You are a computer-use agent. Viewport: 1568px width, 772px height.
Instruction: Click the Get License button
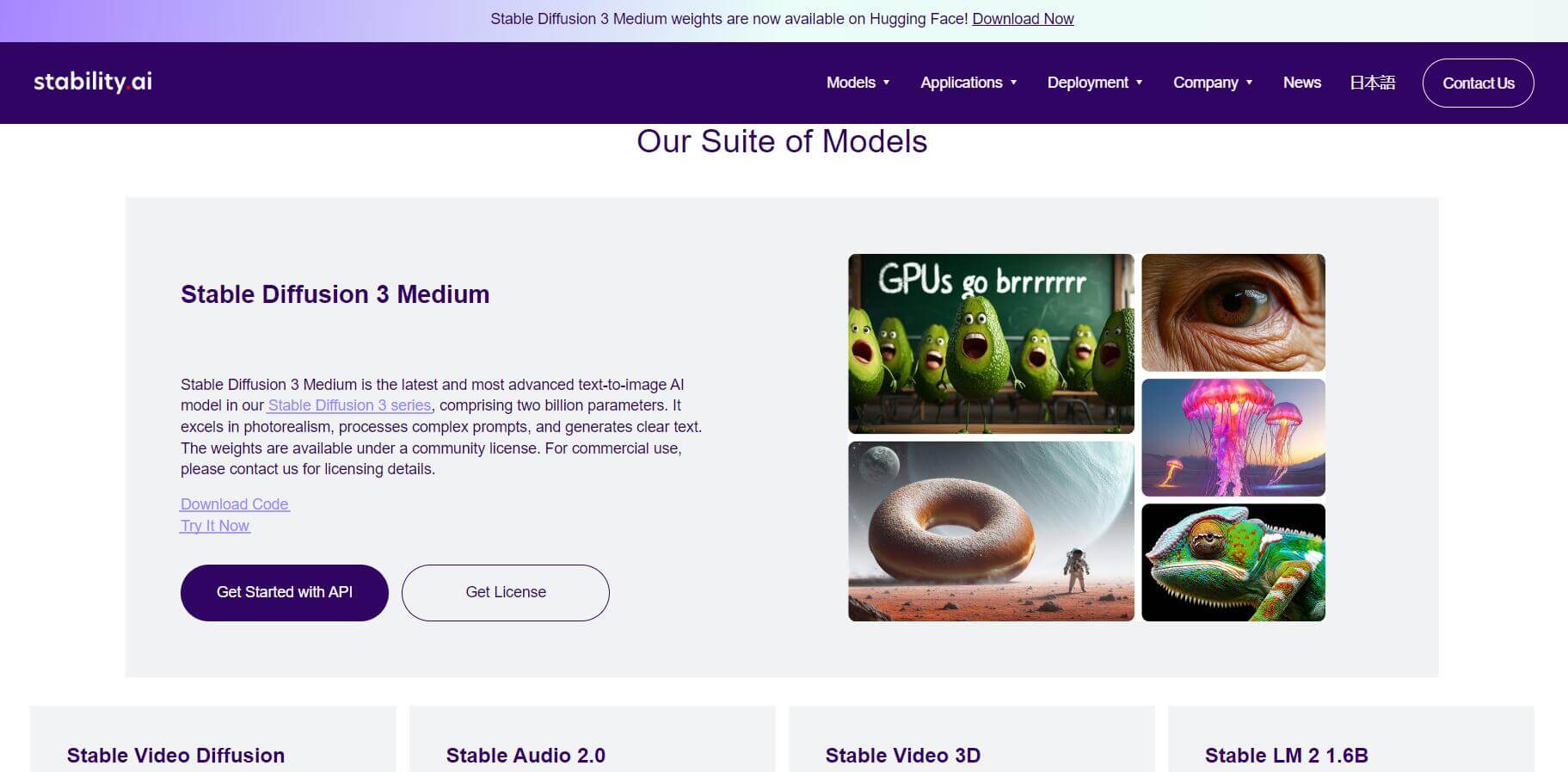click(x=505, y=592)
